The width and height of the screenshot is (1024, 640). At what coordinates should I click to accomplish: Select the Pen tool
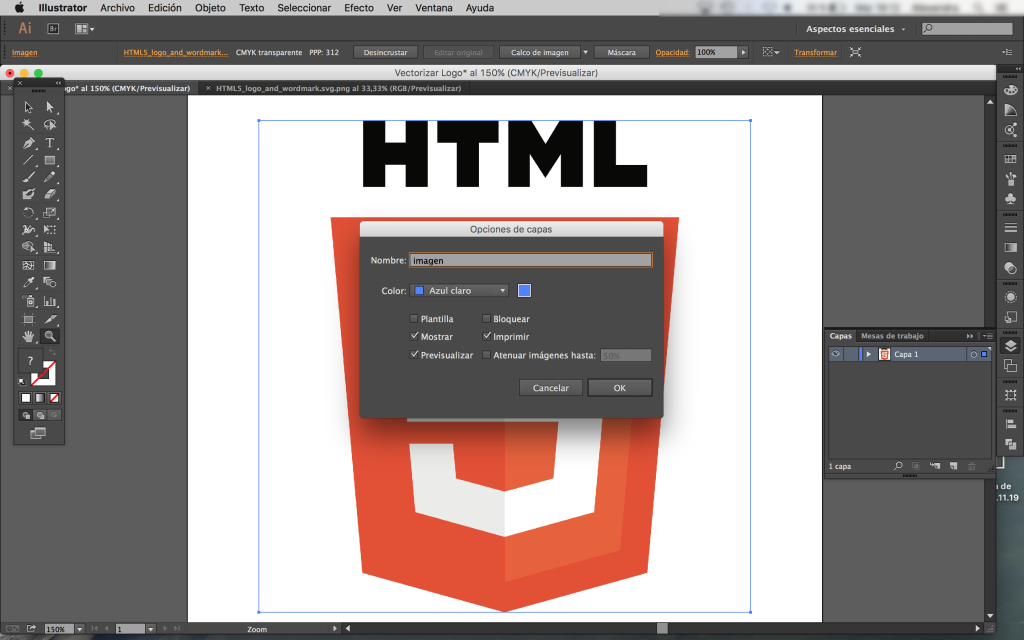[x=28, y=142]
